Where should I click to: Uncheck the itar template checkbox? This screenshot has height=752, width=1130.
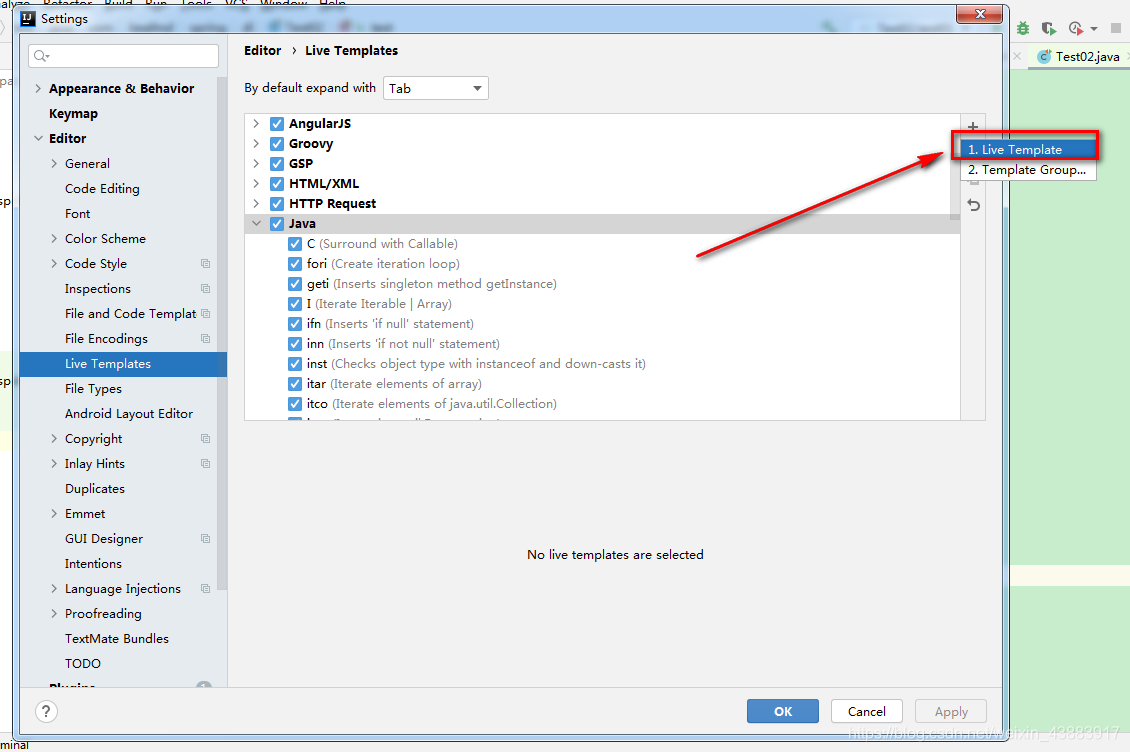[x=295, y=384]
